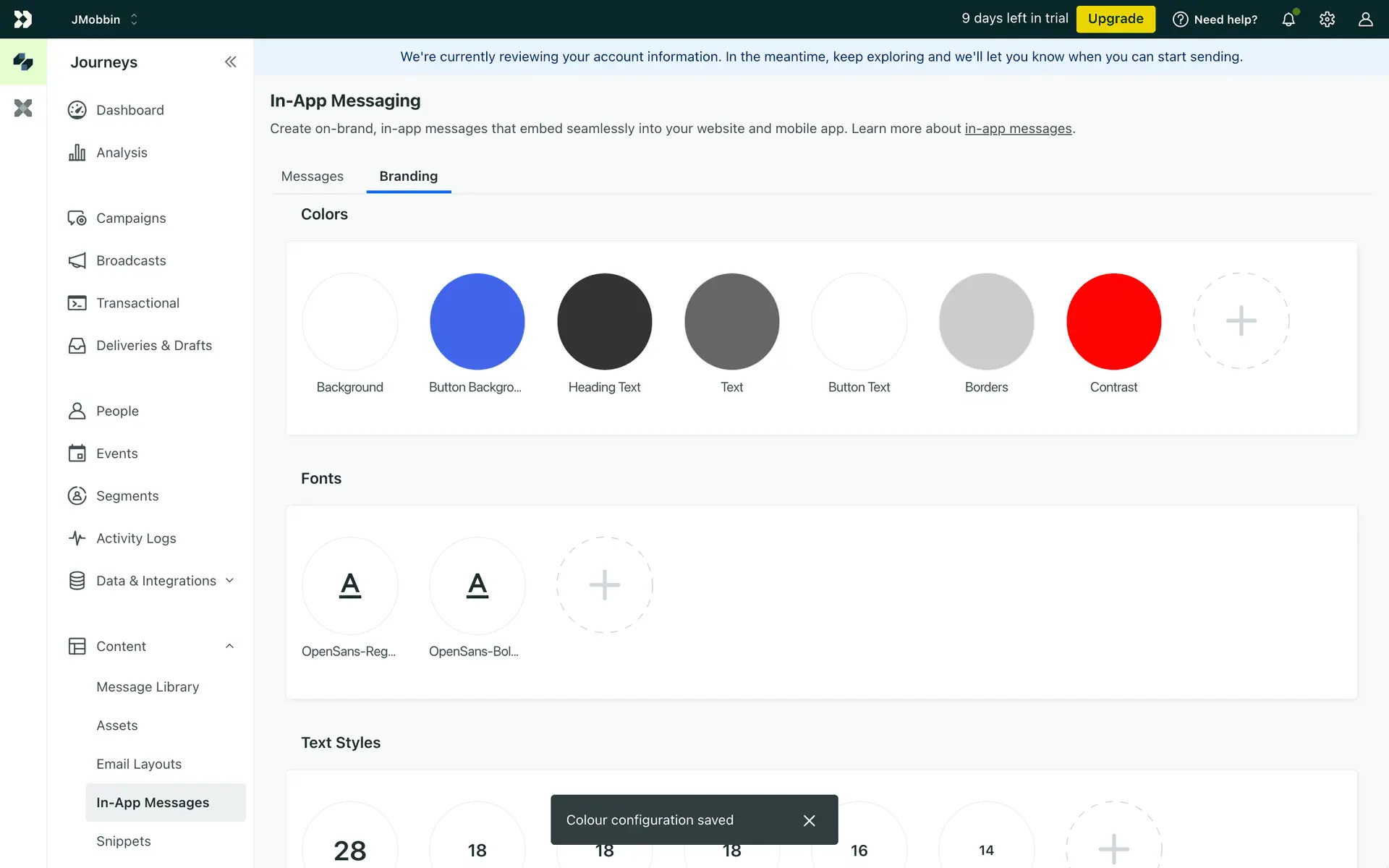Viewport: 1389px width, 868px height.
Task: Open the OpenSans-Regular font item
Action: (349, 585)
